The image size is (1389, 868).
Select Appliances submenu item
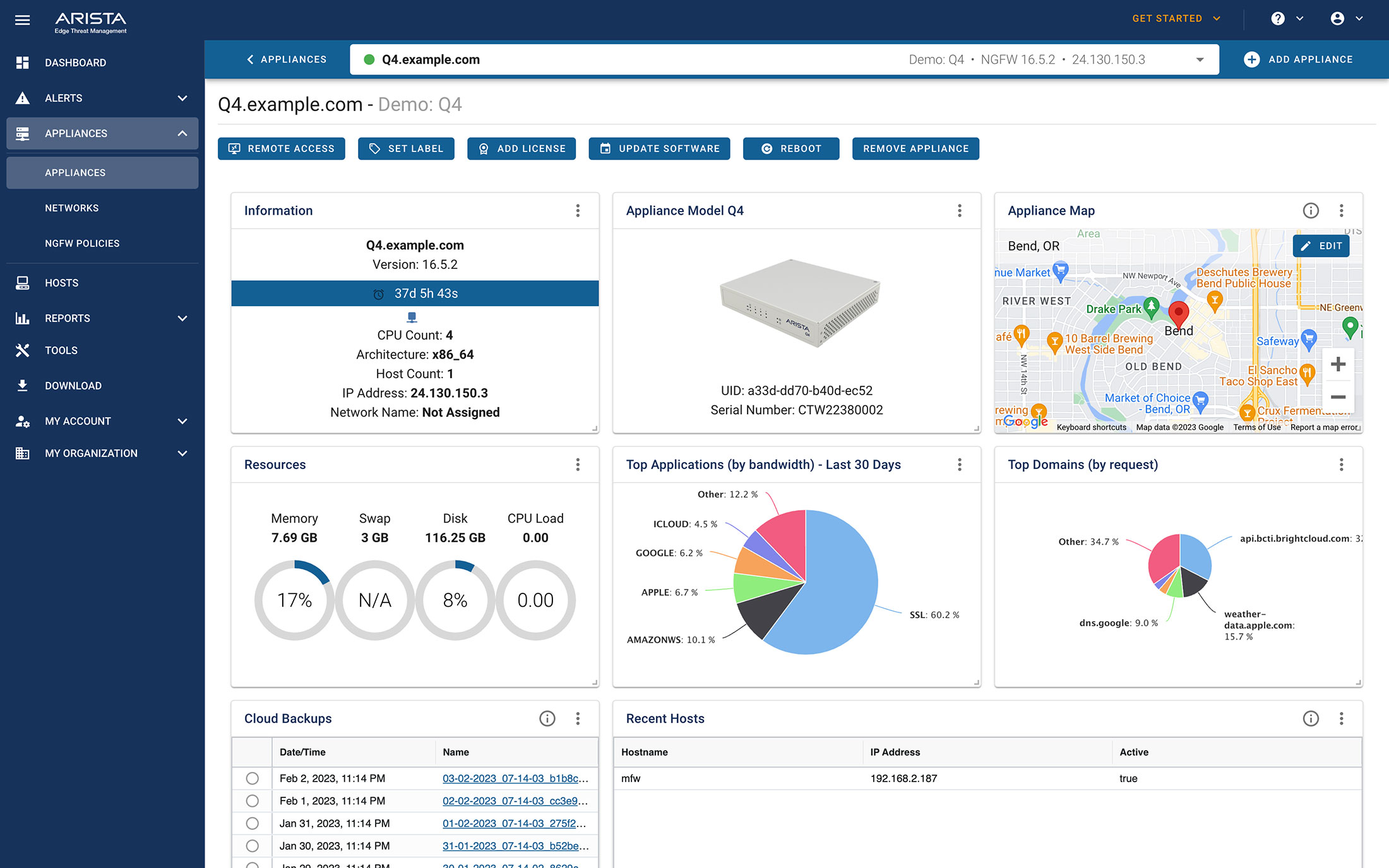[x=102, y=172]
